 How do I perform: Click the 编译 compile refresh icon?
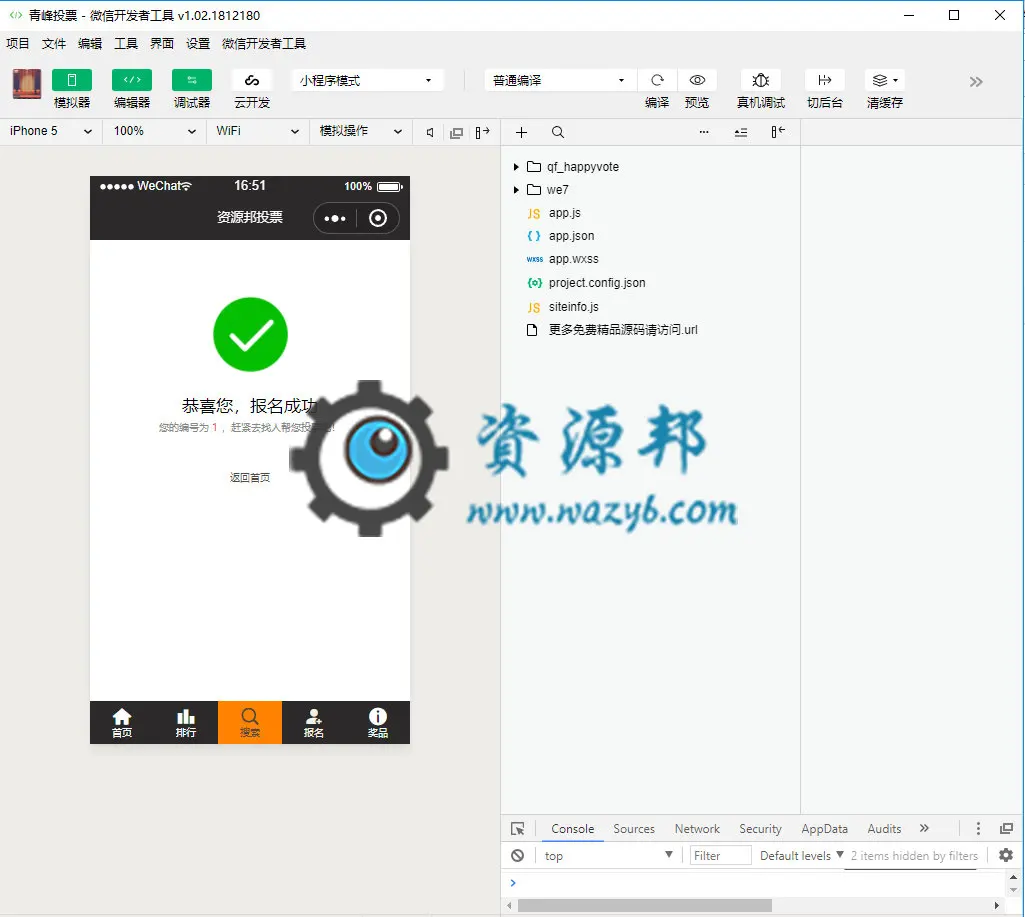(x=657, y=80)
